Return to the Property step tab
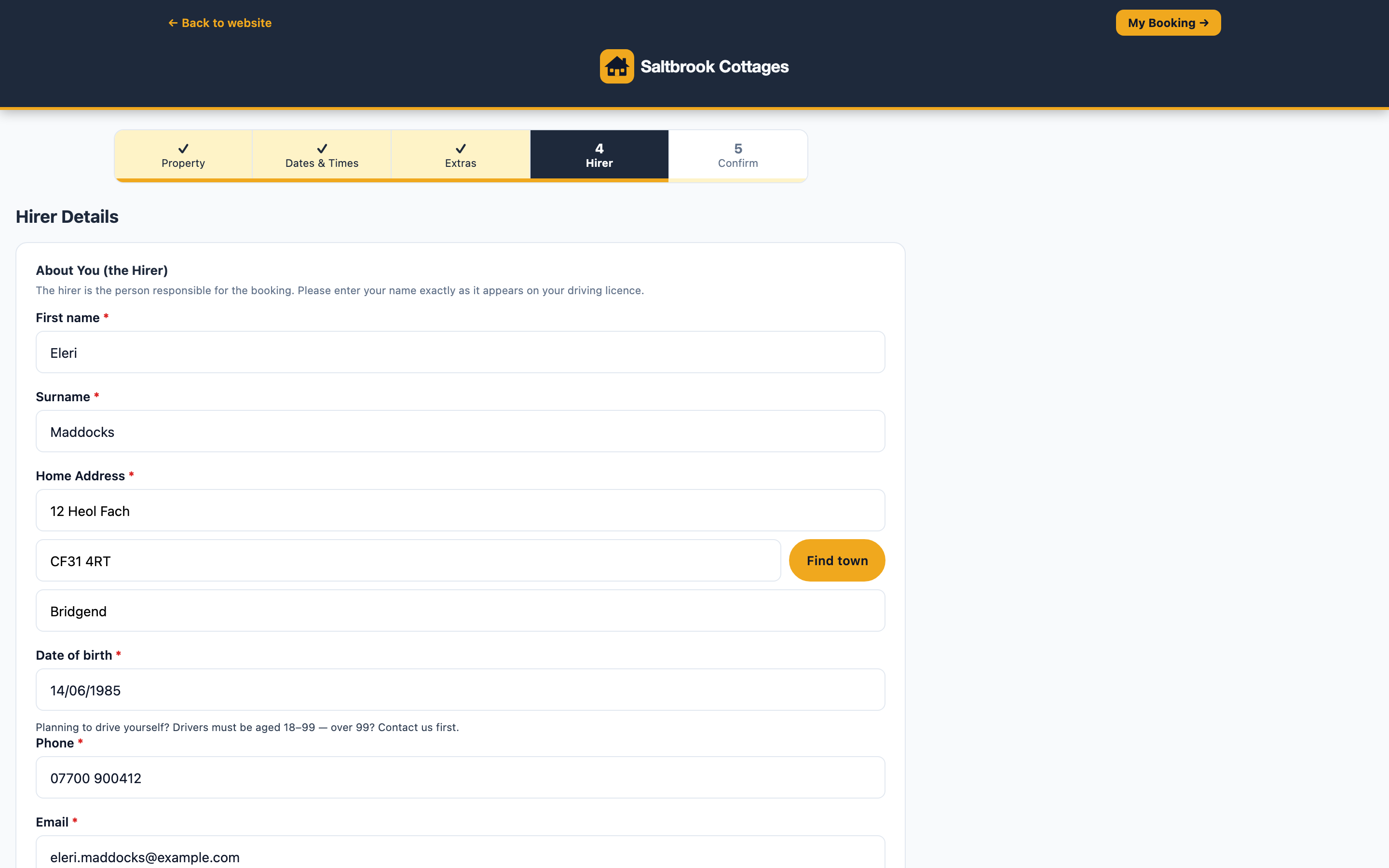 (x=183, y=156)
